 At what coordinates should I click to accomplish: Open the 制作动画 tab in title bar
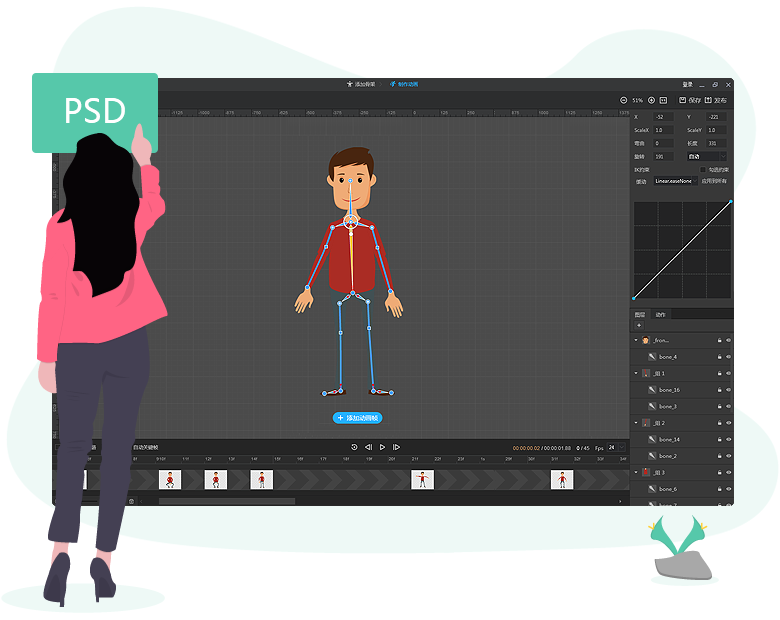point(404,84)
